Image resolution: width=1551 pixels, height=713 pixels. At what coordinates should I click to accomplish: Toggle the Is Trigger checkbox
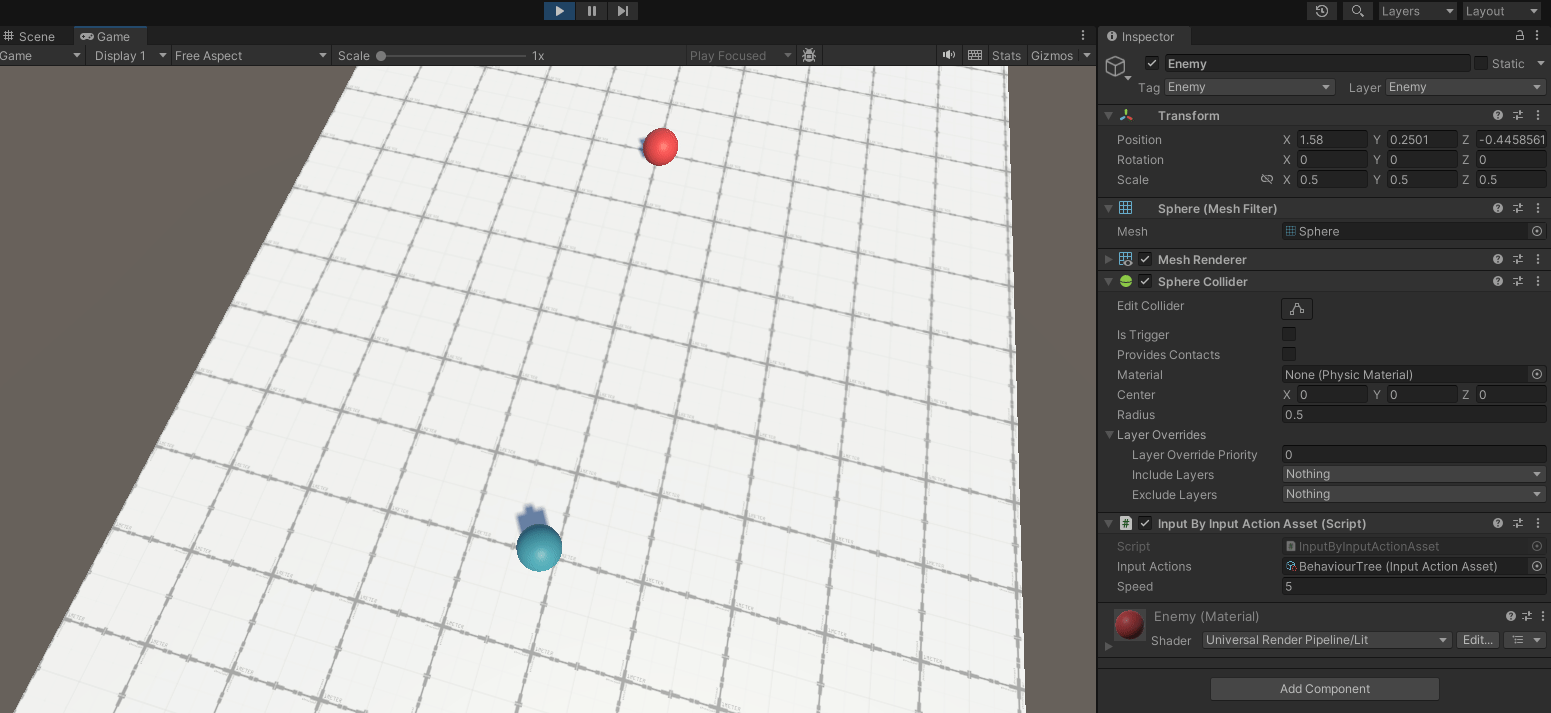[1289, 334]
